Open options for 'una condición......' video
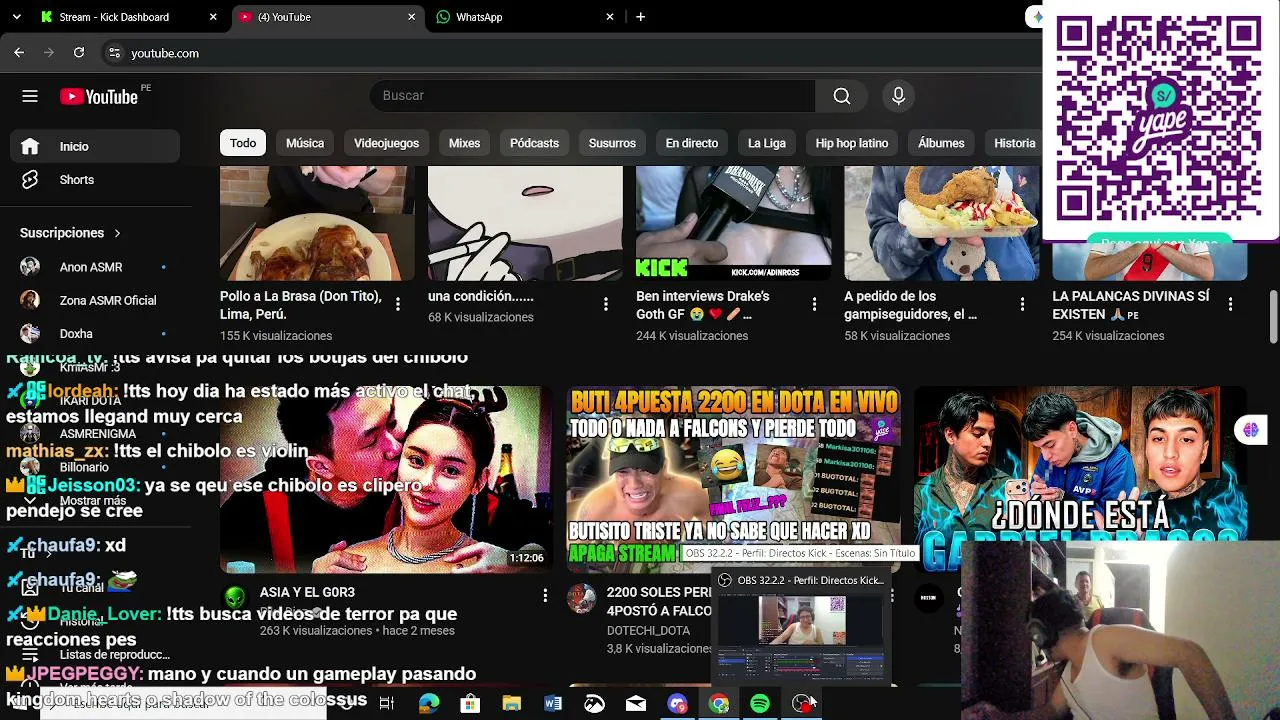Viewport: 1280px width, 720px height. pos(606,304)
